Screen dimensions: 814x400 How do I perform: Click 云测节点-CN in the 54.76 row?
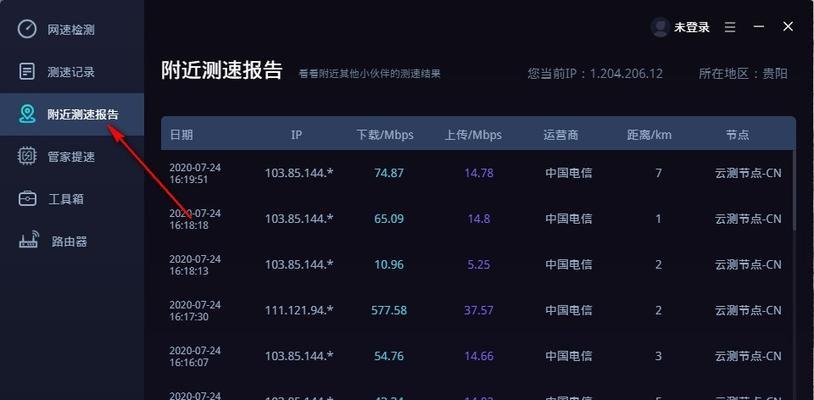[748, 356]
